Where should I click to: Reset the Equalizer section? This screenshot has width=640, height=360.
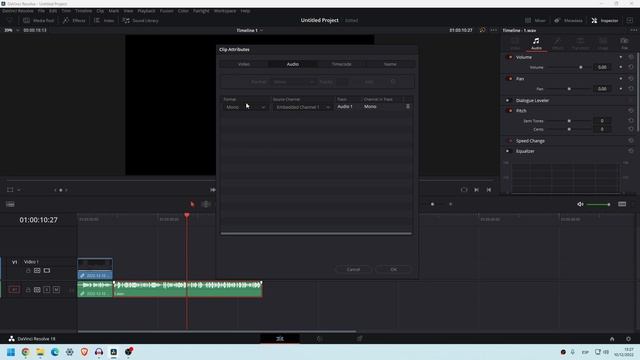coord(631,151)
